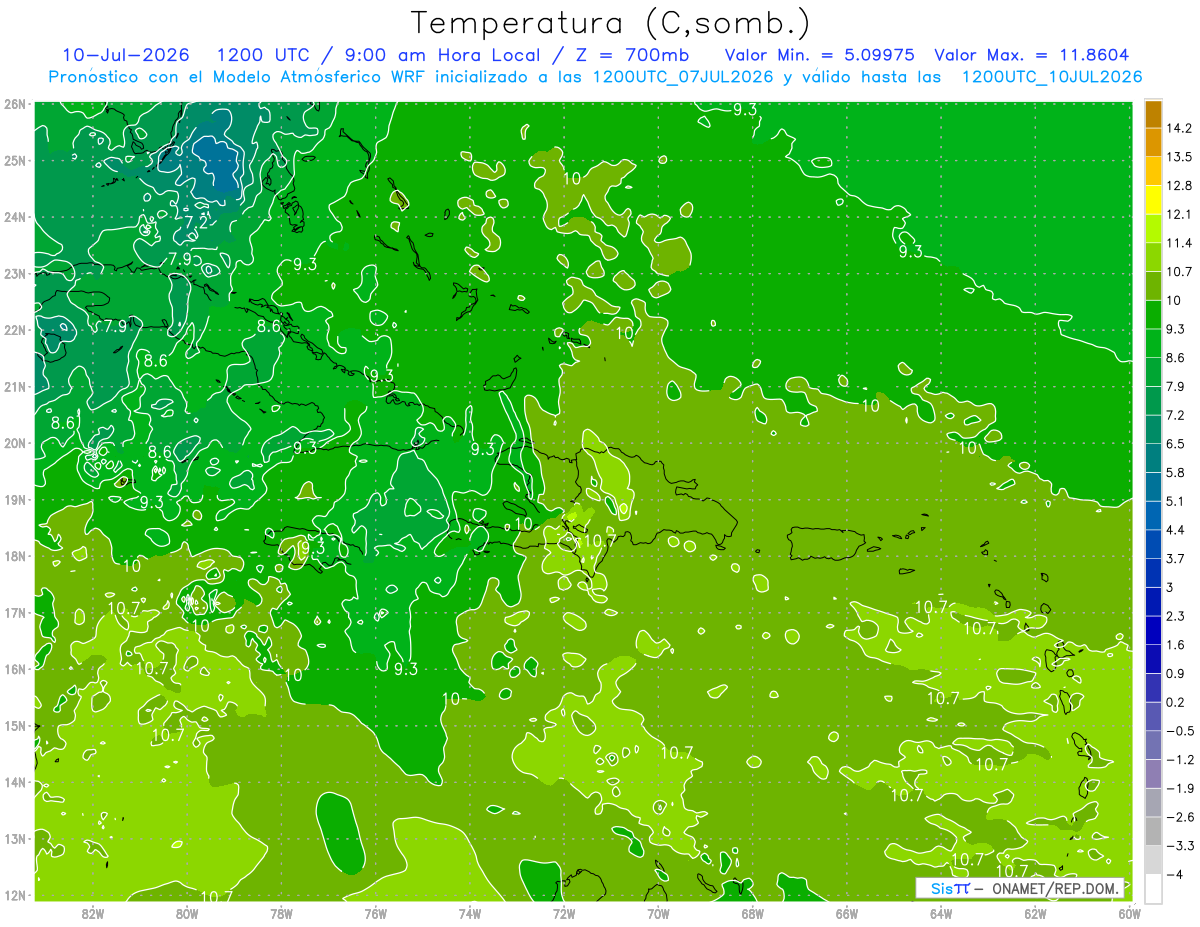Click legend value "12.8"
1200x927 pixels.
click(x=1179, y=186)
